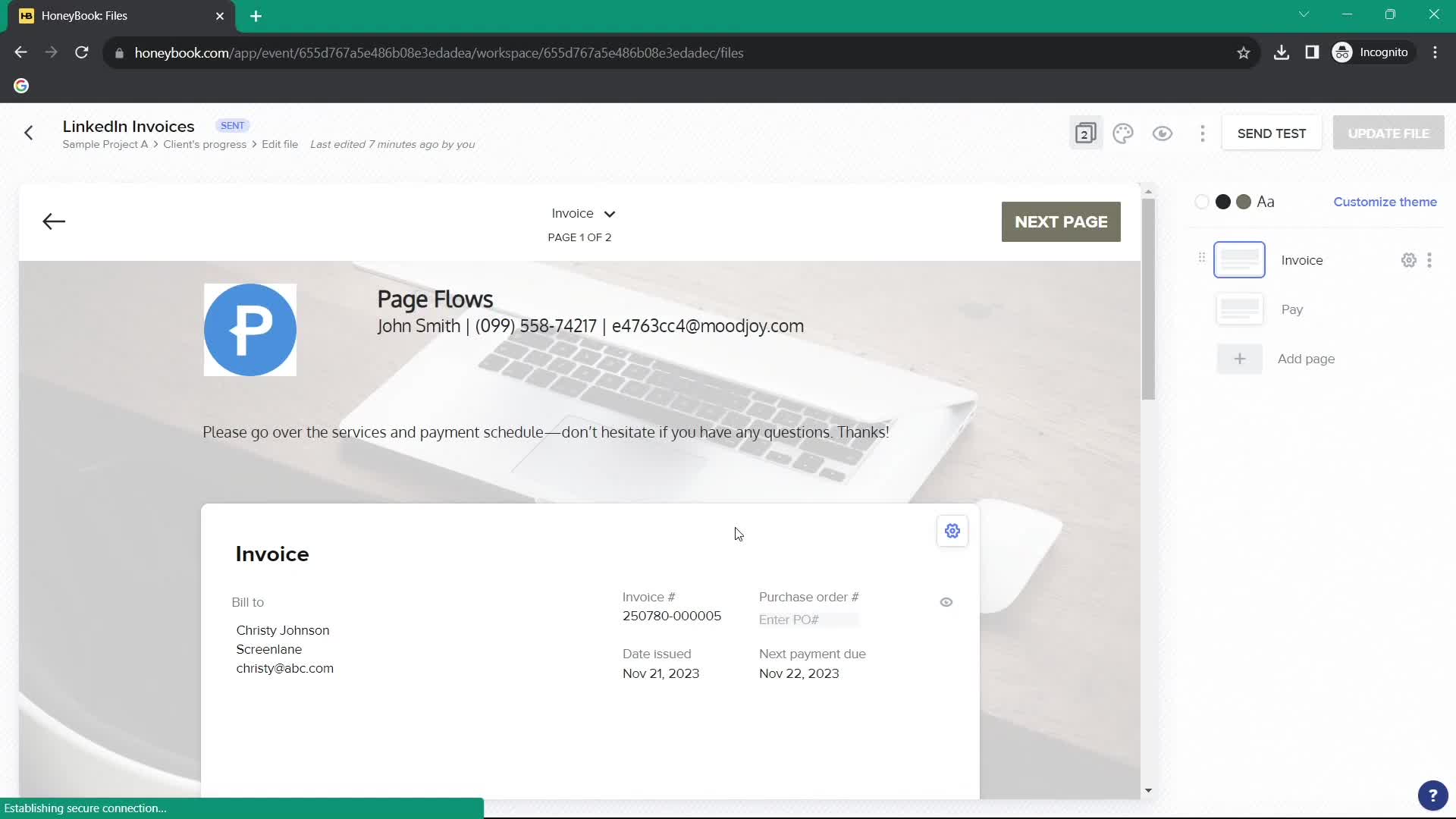
Task: Go back using the header back chevron
Action: tap(29, 133)
